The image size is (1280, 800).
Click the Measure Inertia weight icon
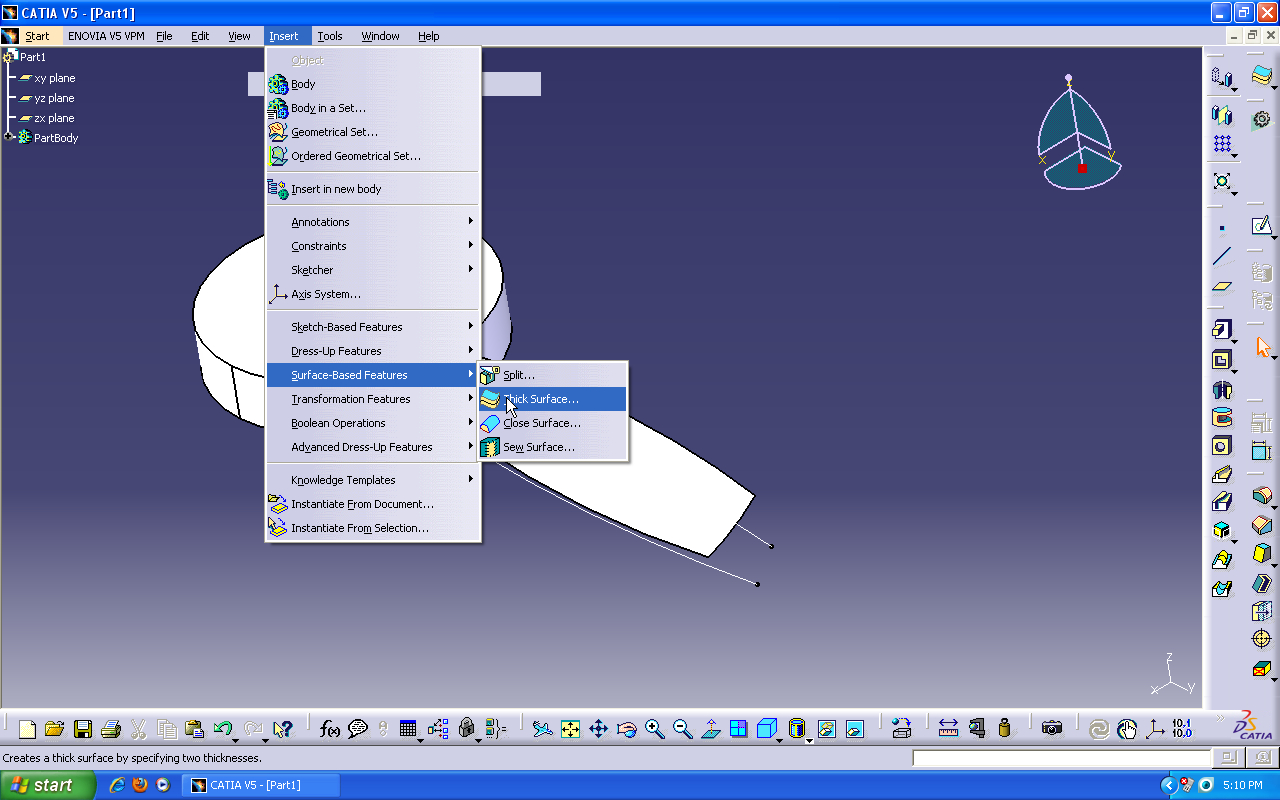point(1005,729)
